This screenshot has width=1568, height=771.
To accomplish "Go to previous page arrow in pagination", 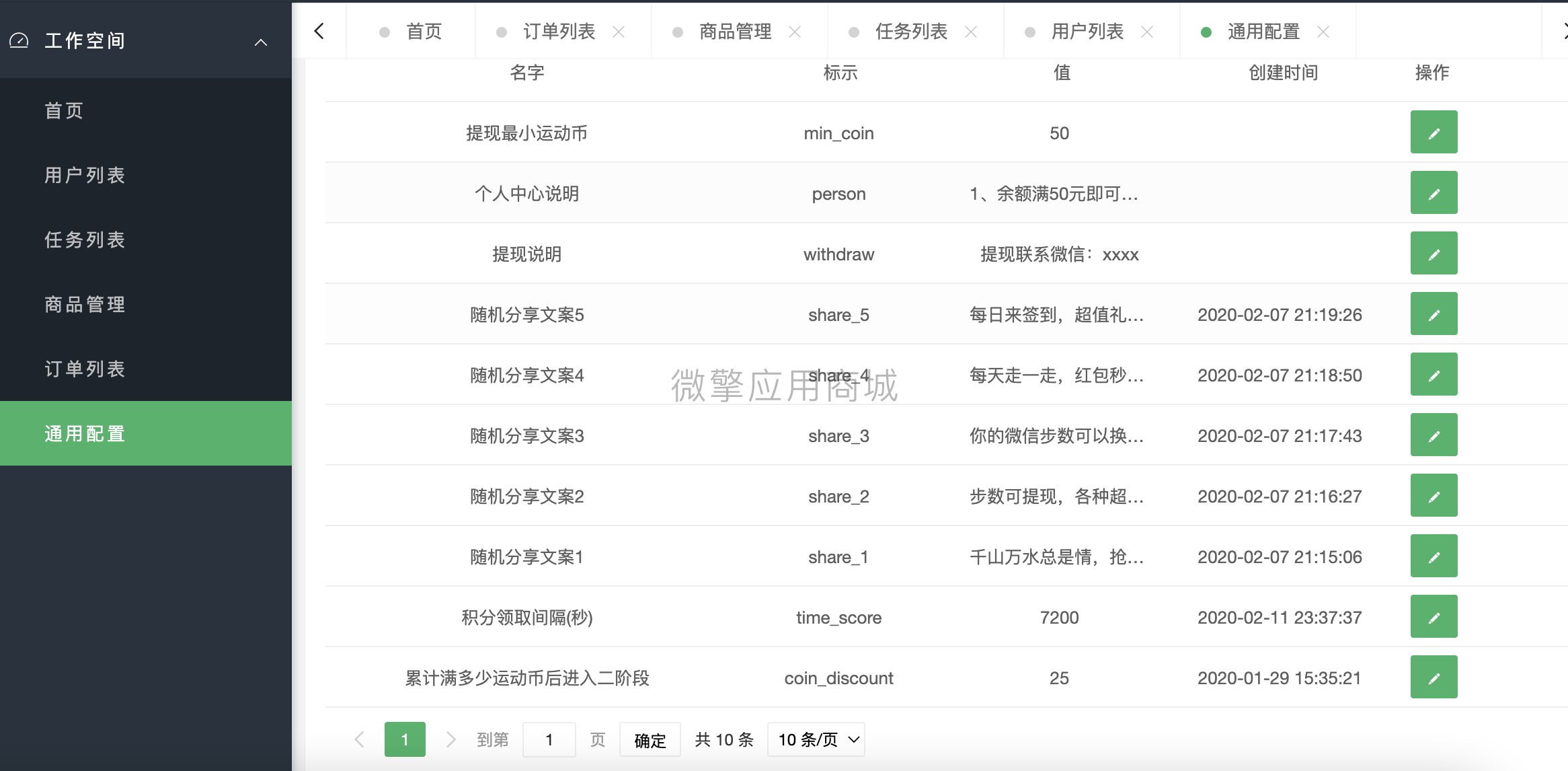I will 359,739.
